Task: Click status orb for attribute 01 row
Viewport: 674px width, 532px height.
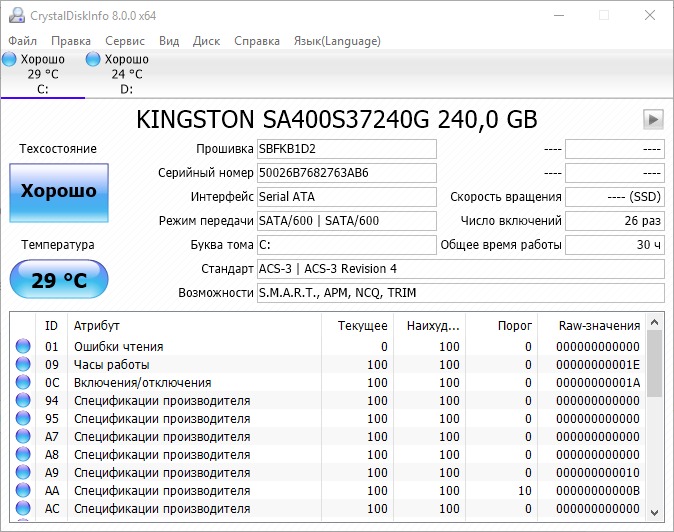Action: (23, 347)
